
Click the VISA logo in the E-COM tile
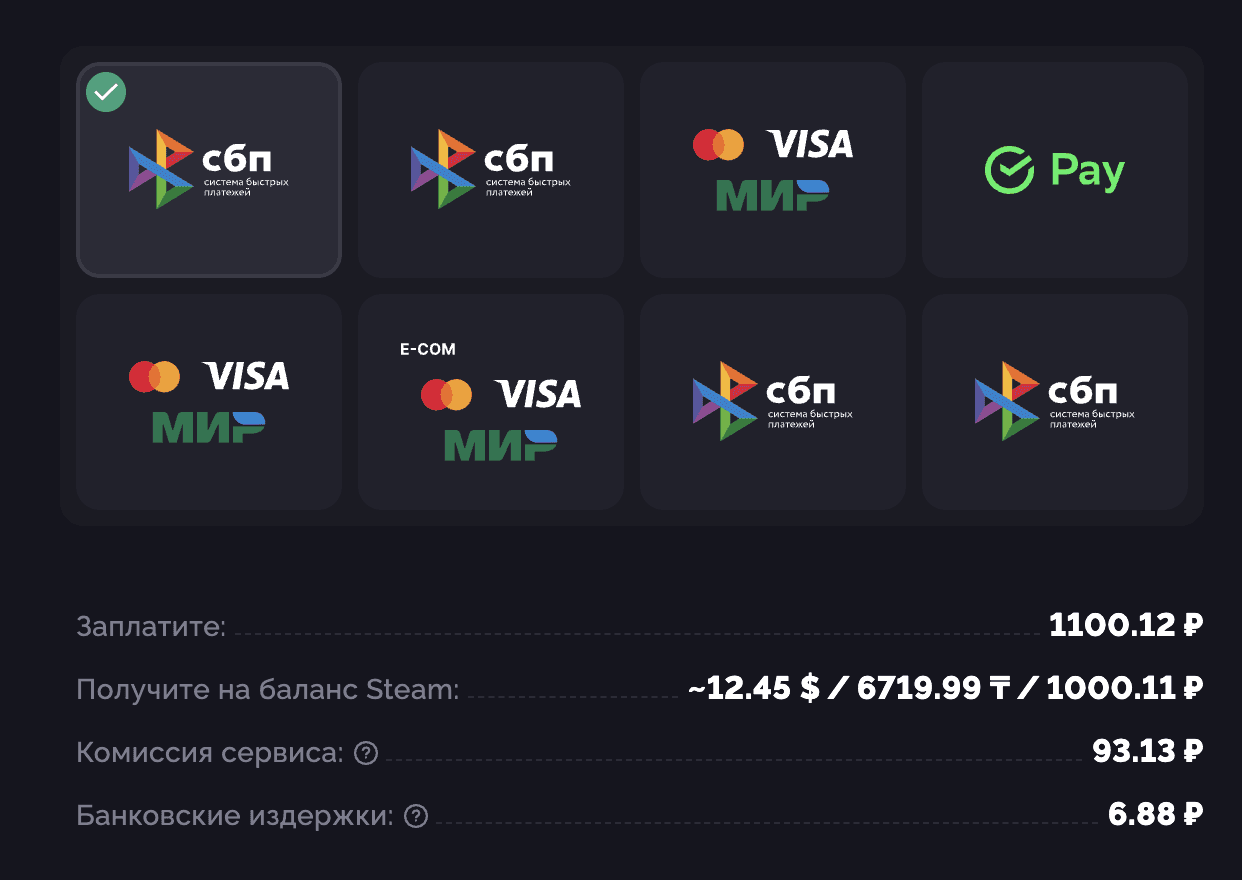(x=538, y=394)
